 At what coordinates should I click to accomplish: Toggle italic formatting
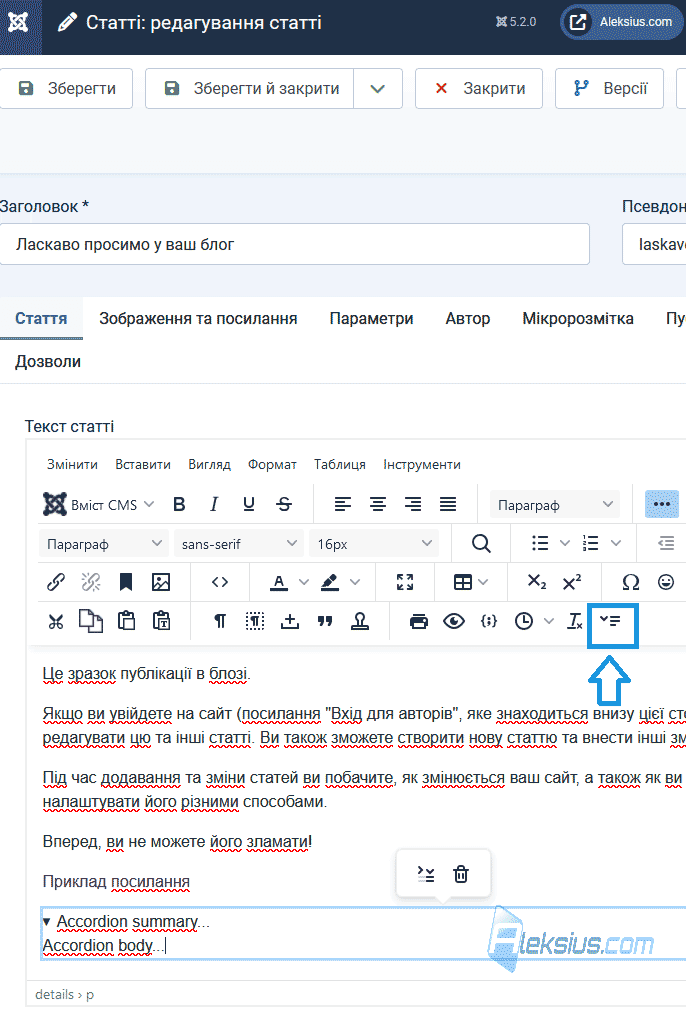pos(214,505)
